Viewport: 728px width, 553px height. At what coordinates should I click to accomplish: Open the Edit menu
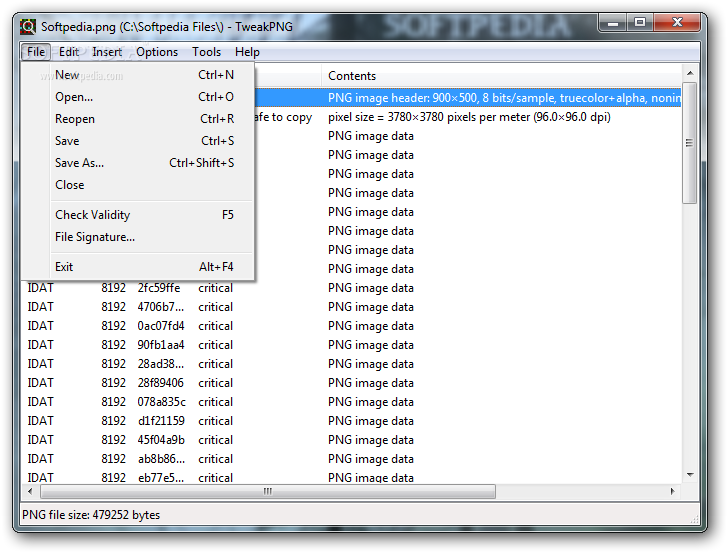[x=69, y=52]
